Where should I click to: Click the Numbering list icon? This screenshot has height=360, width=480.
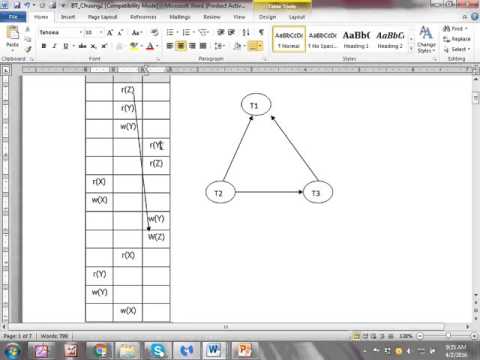click(186, 32)
